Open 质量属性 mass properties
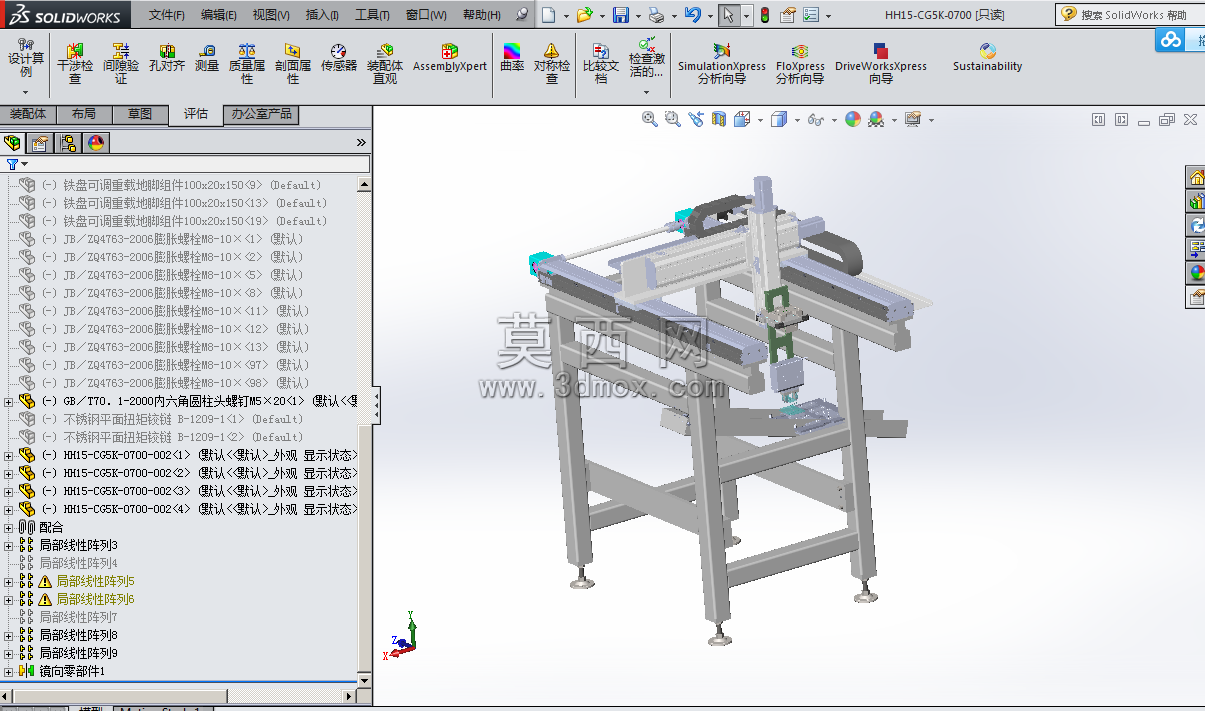1205x711 pixels. pyautogui.click(x=247, y=64)
